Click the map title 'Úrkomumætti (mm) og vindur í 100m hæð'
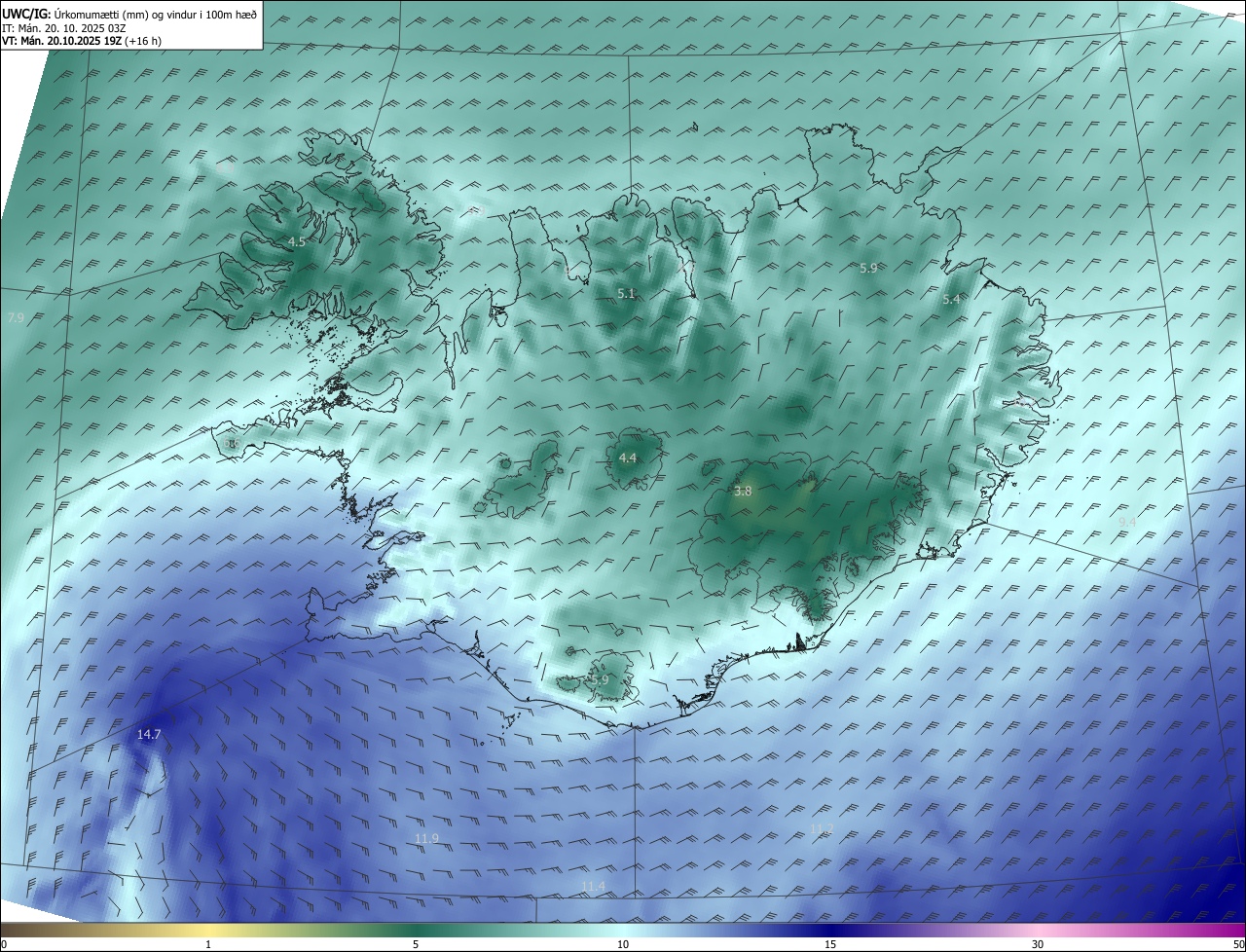 coord(155,14)
